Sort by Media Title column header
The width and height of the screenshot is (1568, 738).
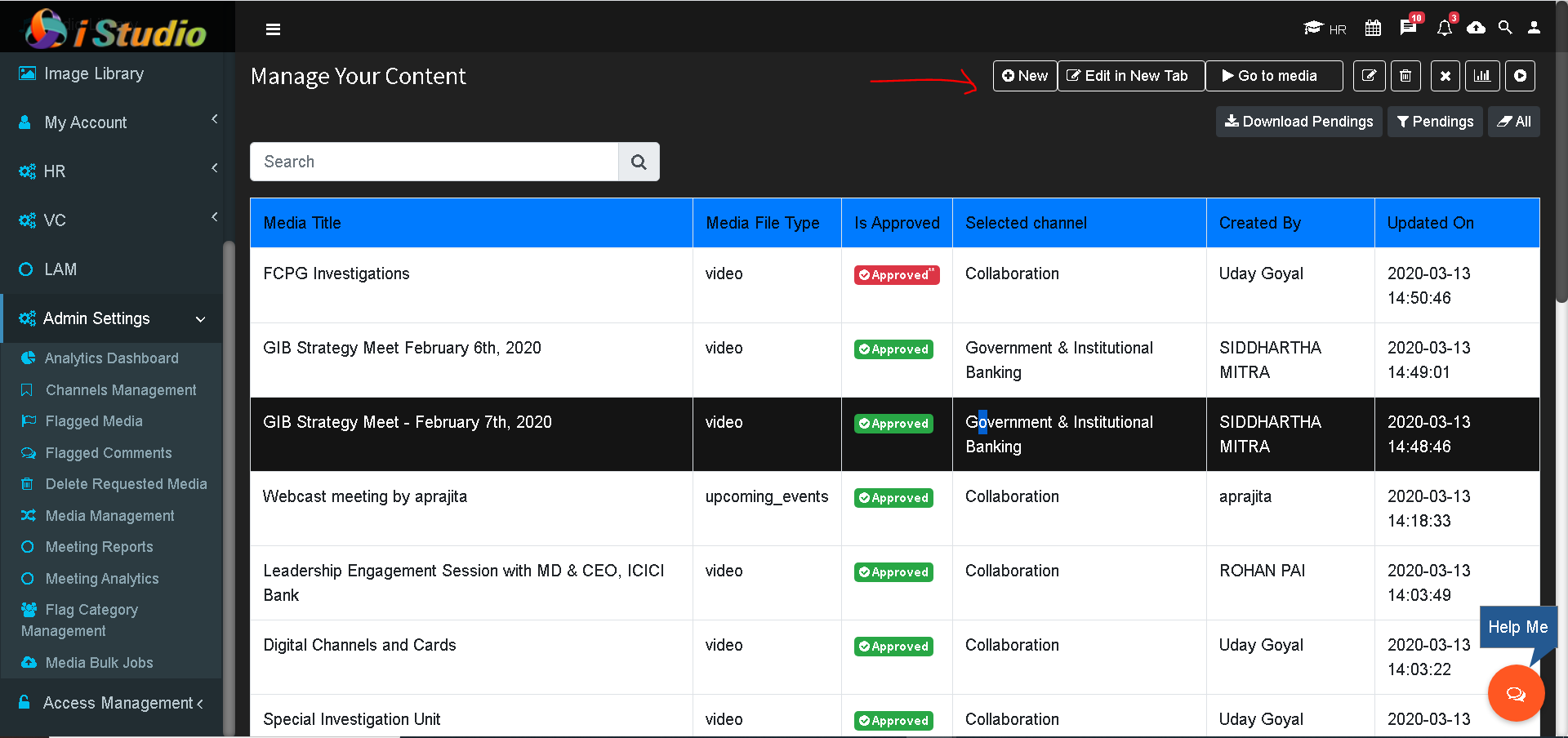[x=471, y=223]
